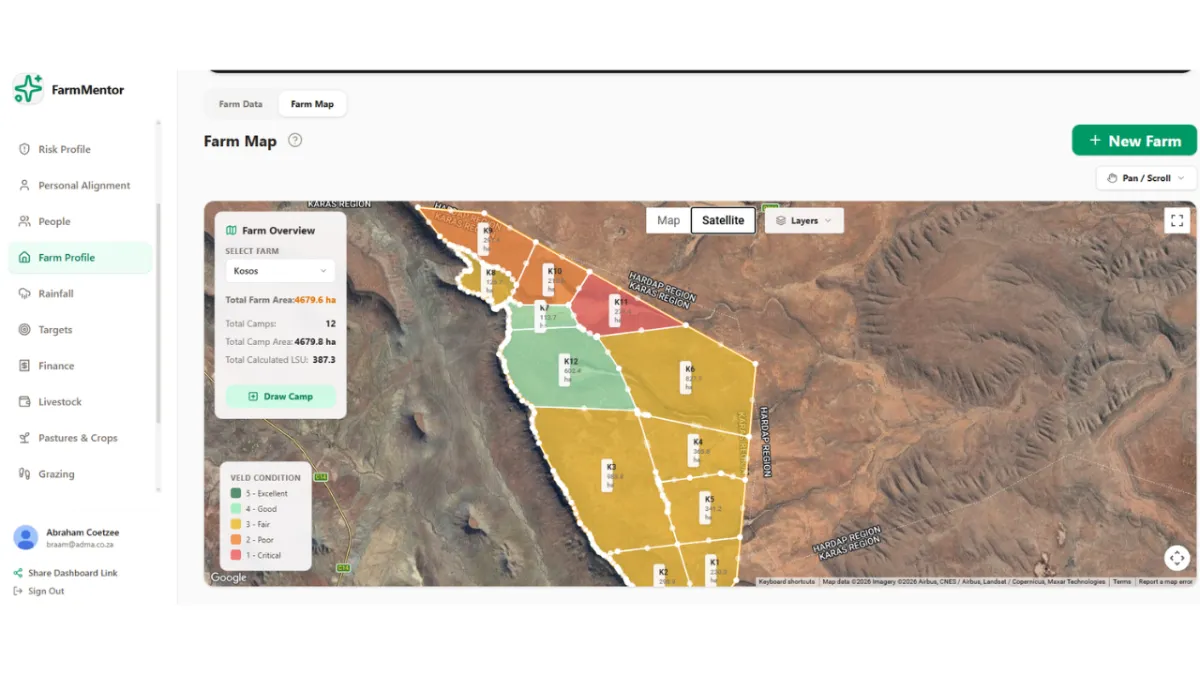Image resolution: width=1200 pixels, height=675 pixels.
Task: Click the Farm Overview map icon
Action: click(231, 230)
